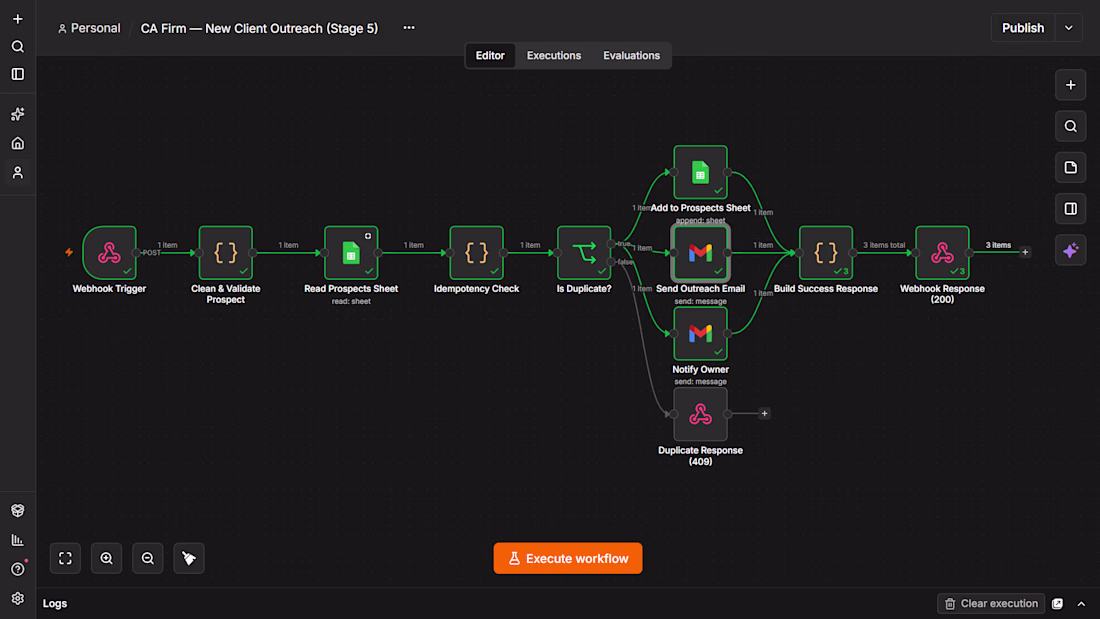The image size is (1100, 619).
Task: Fit workflow to view
Action: [65, 559]
